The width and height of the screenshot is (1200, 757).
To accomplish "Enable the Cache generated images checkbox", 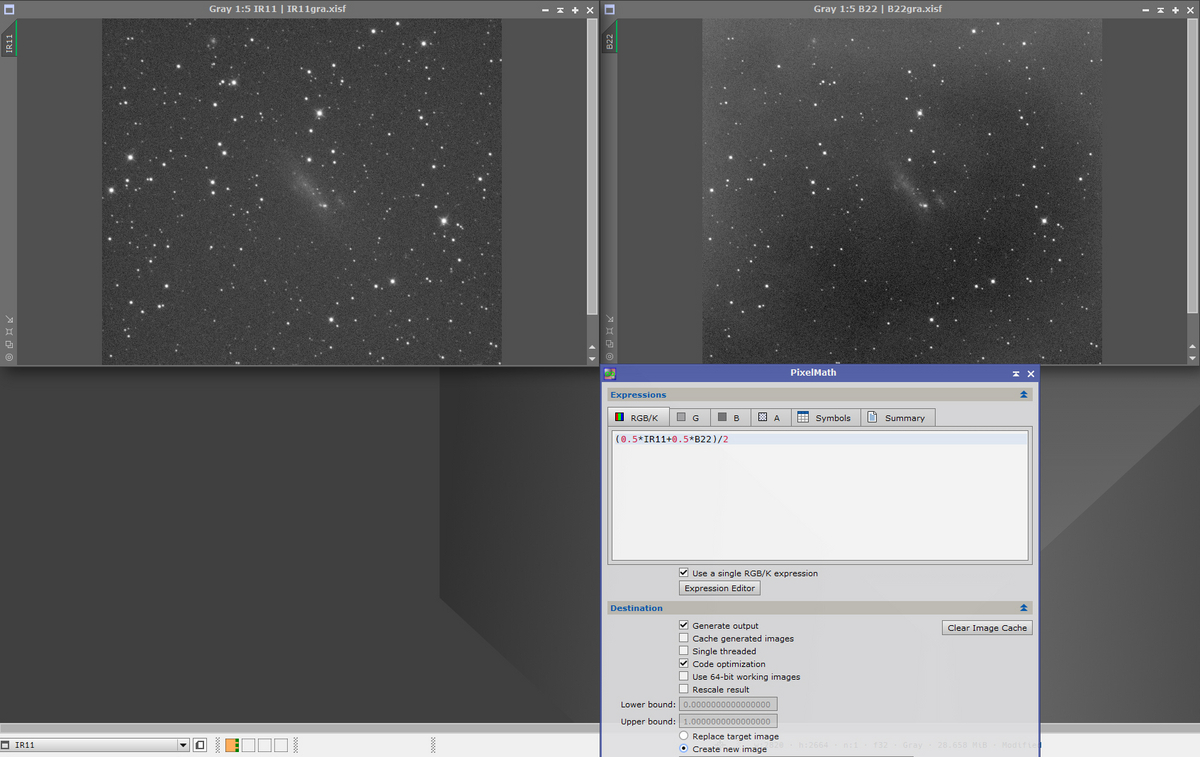I will click(x=684, y=638).
